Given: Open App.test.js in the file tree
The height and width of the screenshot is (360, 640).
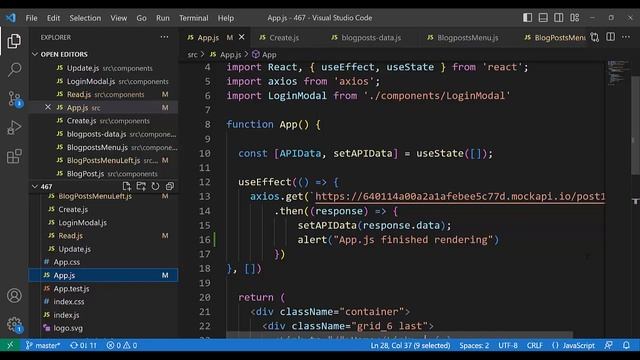Looking at the screenshot, I should (104, 289).
